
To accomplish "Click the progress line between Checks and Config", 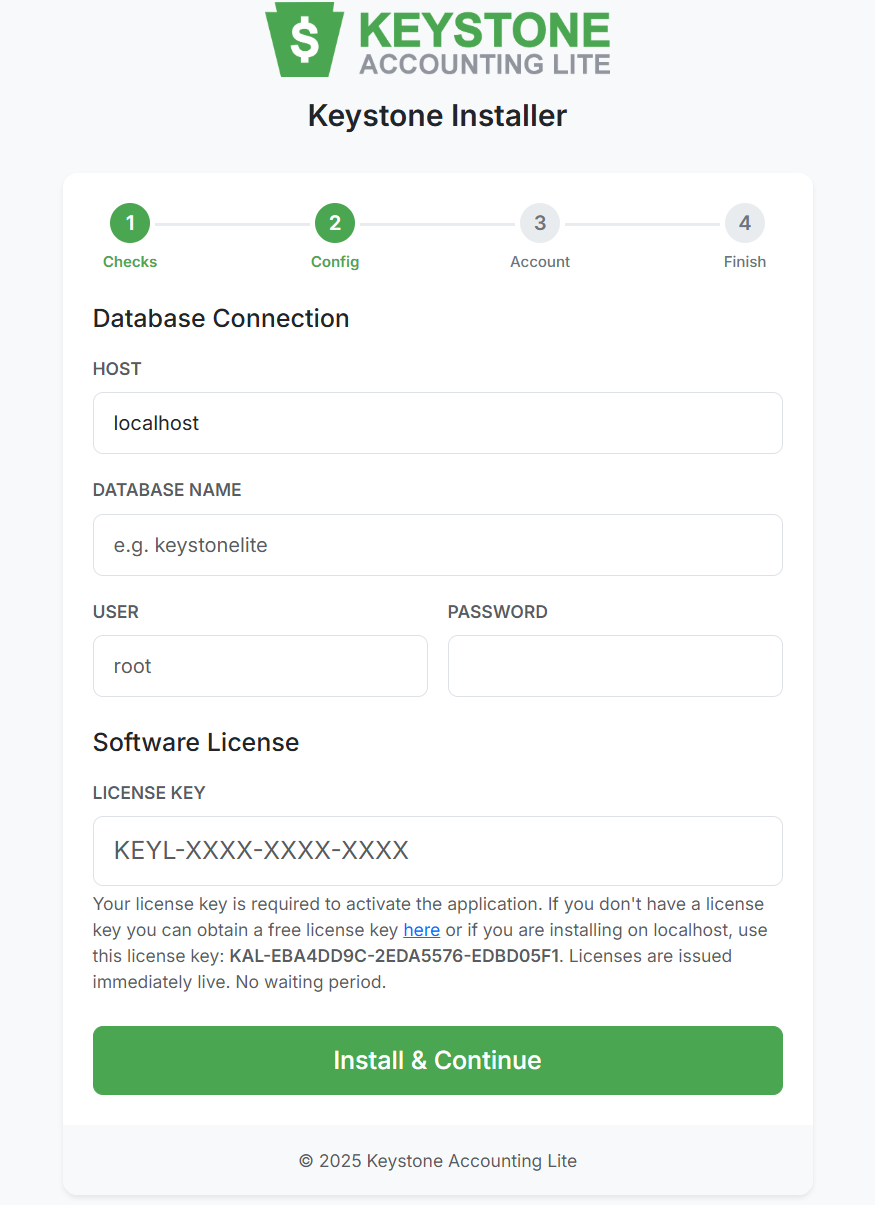I will [232, 223].
